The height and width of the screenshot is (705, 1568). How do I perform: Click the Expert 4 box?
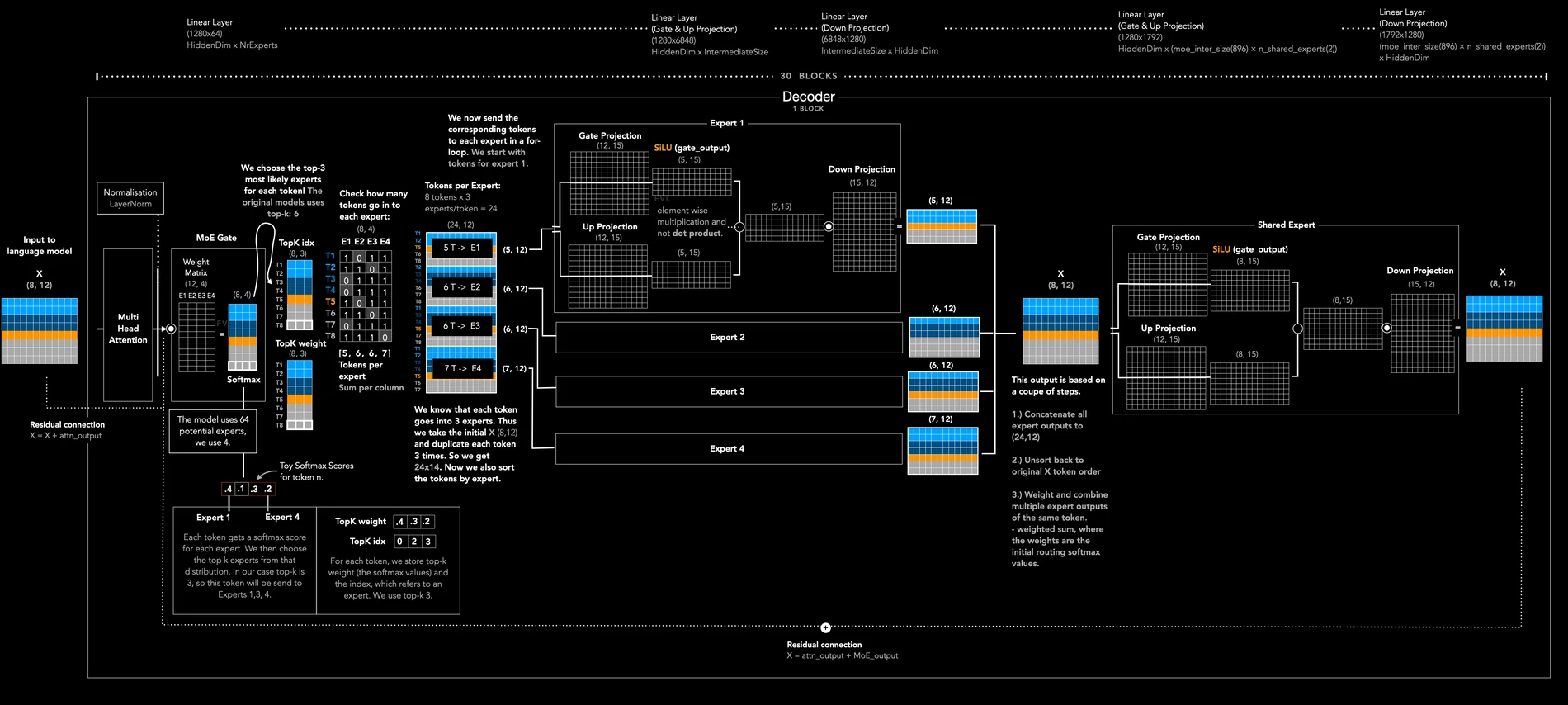pyautogui.click(x=728, y=449)
